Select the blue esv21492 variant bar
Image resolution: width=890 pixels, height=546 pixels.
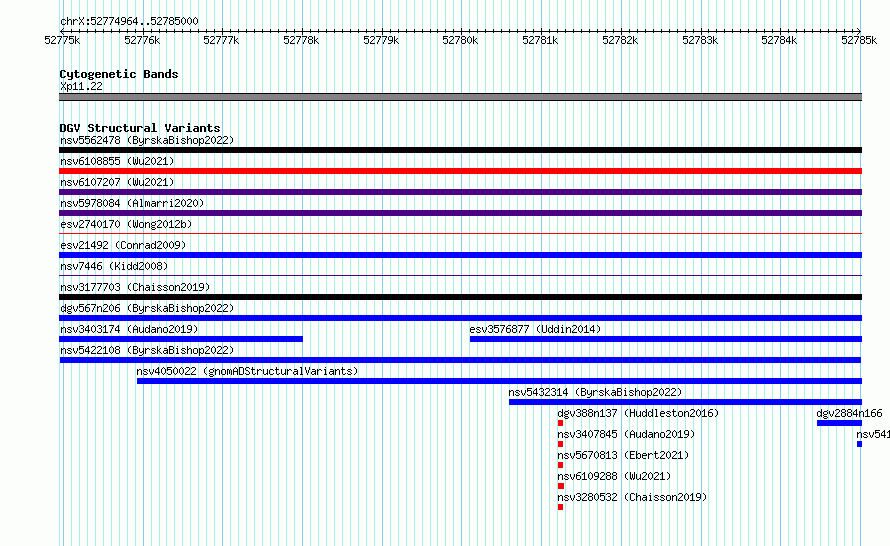pyautogui.click(x=460, y=255)
